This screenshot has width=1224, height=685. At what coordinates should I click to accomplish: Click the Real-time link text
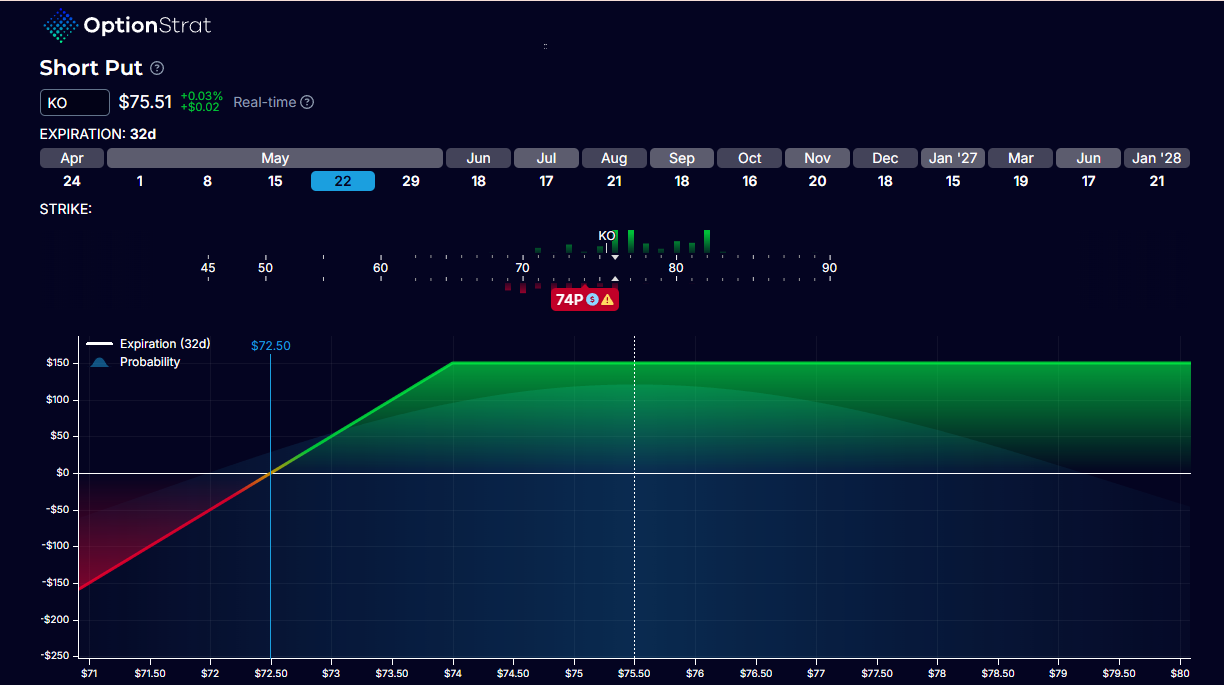[x=264, y=102]
